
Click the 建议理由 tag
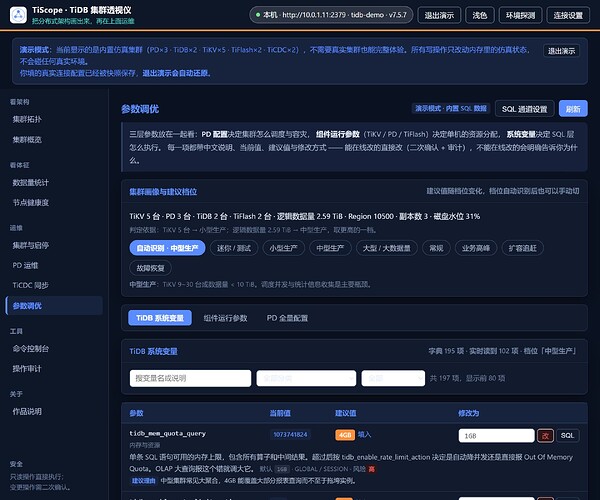[143, 481]
